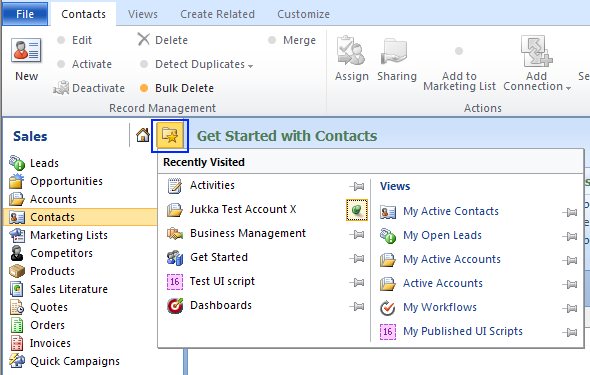Open the File menu tab
This screenshot has width=590, height=375.
click(x=25, y=14)
